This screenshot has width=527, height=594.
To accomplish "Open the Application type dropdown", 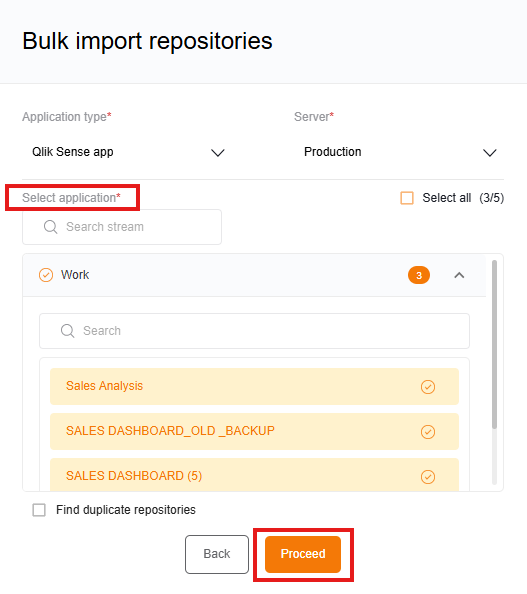I will coord(128,152).
